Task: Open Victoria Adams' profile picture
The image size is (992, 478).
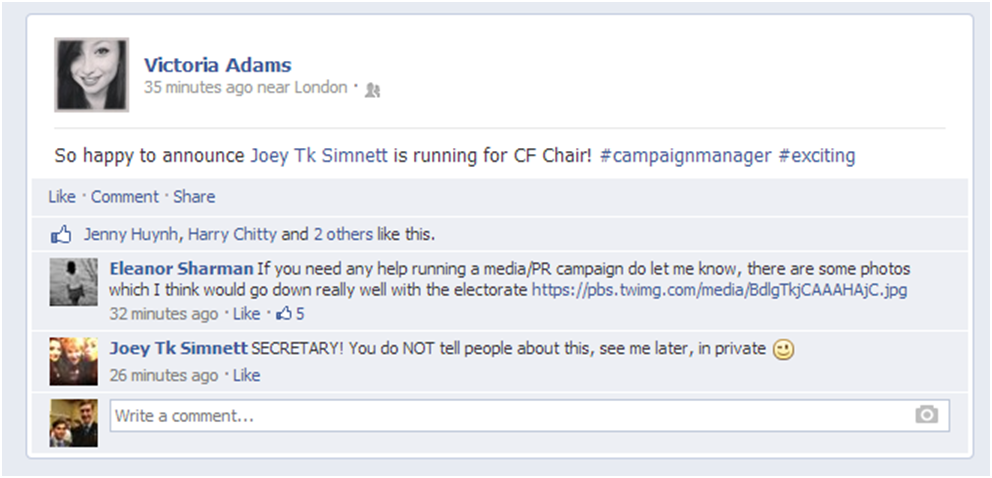Action: 92,74
